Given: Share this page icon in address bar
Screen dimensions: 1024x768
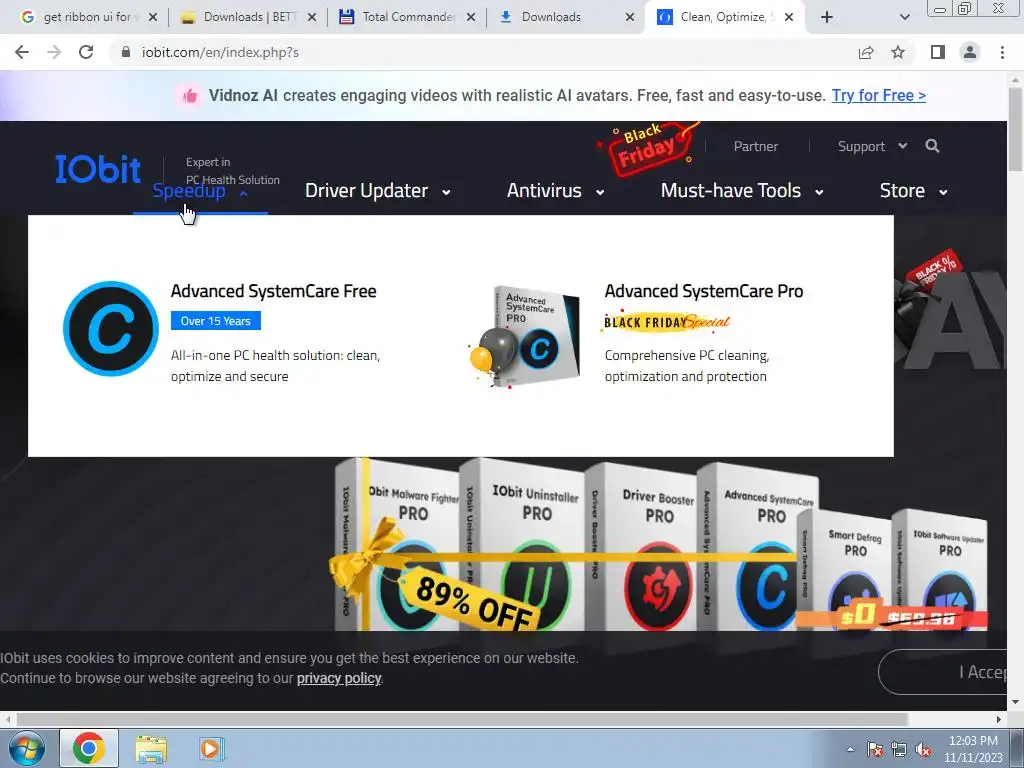Looking at the screenshot, I should click(x=866, y=52).
